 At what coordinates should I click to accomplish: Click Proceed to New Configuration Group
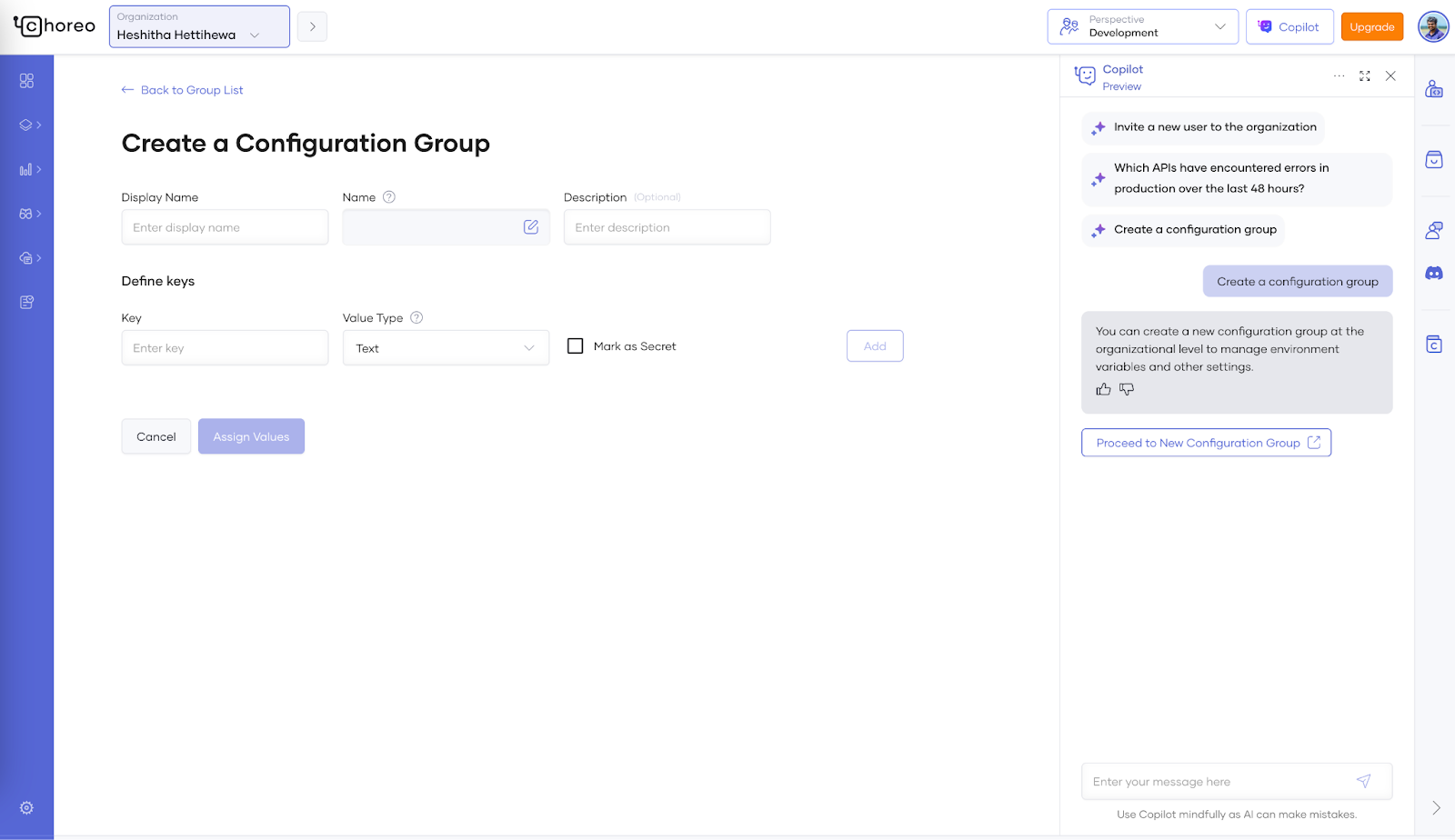coord(1205,443)
